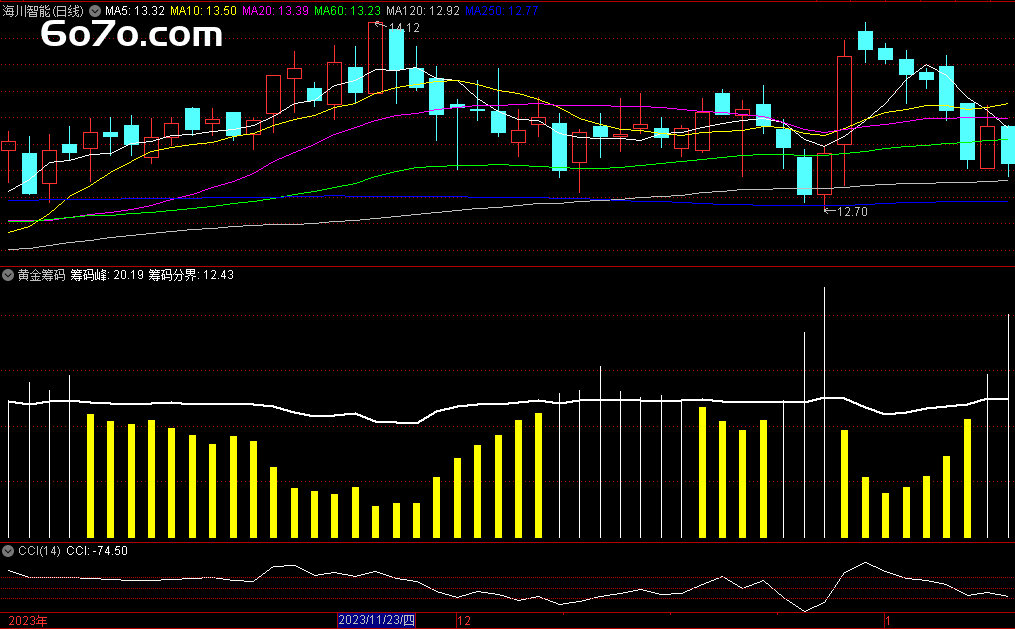Click the CCI(14) indicator name
Image resolution: width=1015 pixels, height=629 pixels.
pos(39,551)
